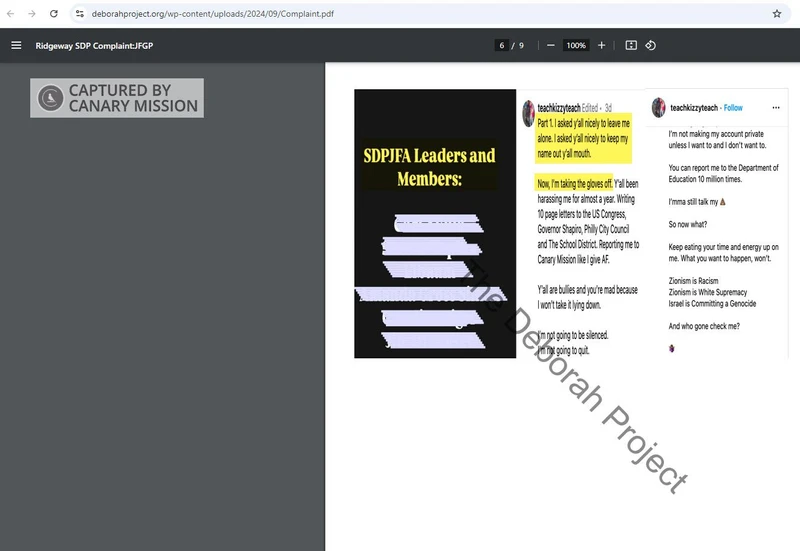Click the Ridgeway SDP Complaint document title

pyautogui.click(x=95, y=46)
